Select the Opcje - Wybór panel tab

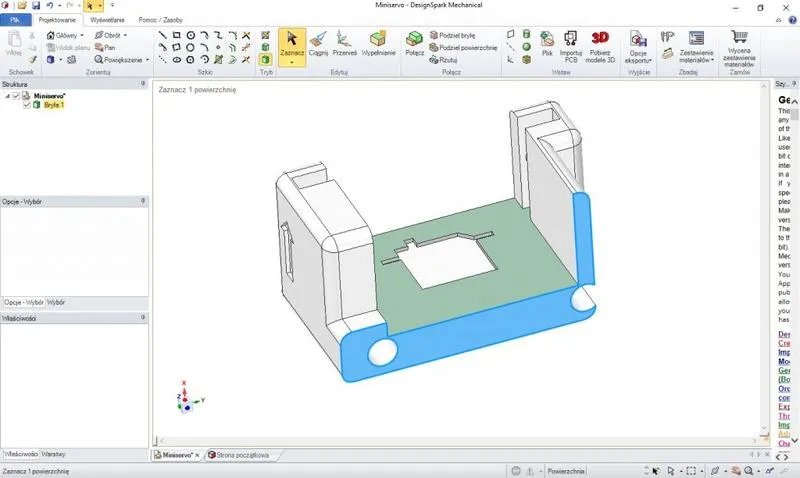24,303
